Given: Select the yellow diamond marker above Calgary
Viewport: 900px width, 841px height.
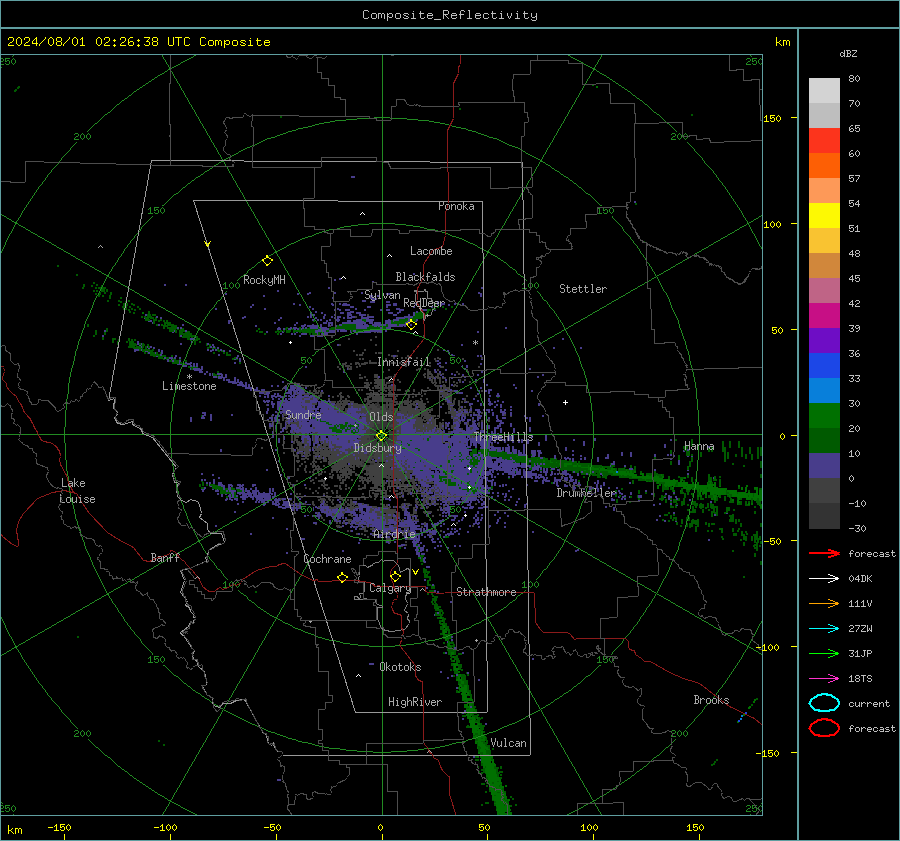Looking at the screenshot, I should point(395,576).
